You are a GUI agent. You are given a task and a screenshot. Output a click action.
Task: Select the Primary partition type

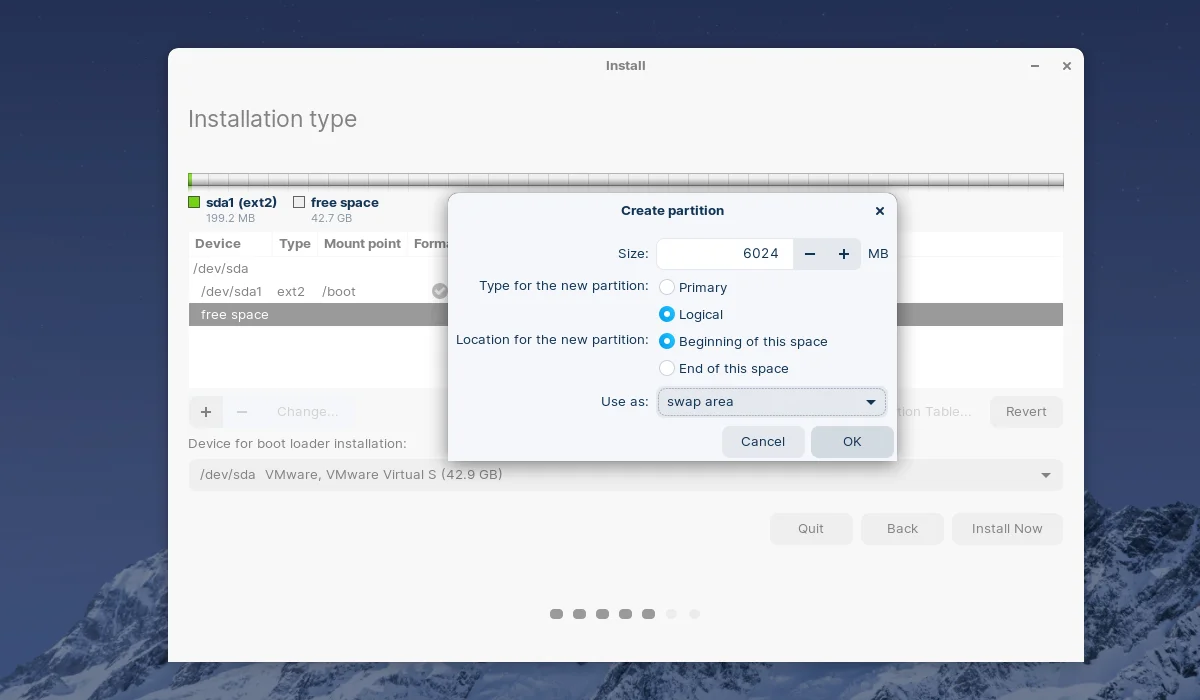667,287
